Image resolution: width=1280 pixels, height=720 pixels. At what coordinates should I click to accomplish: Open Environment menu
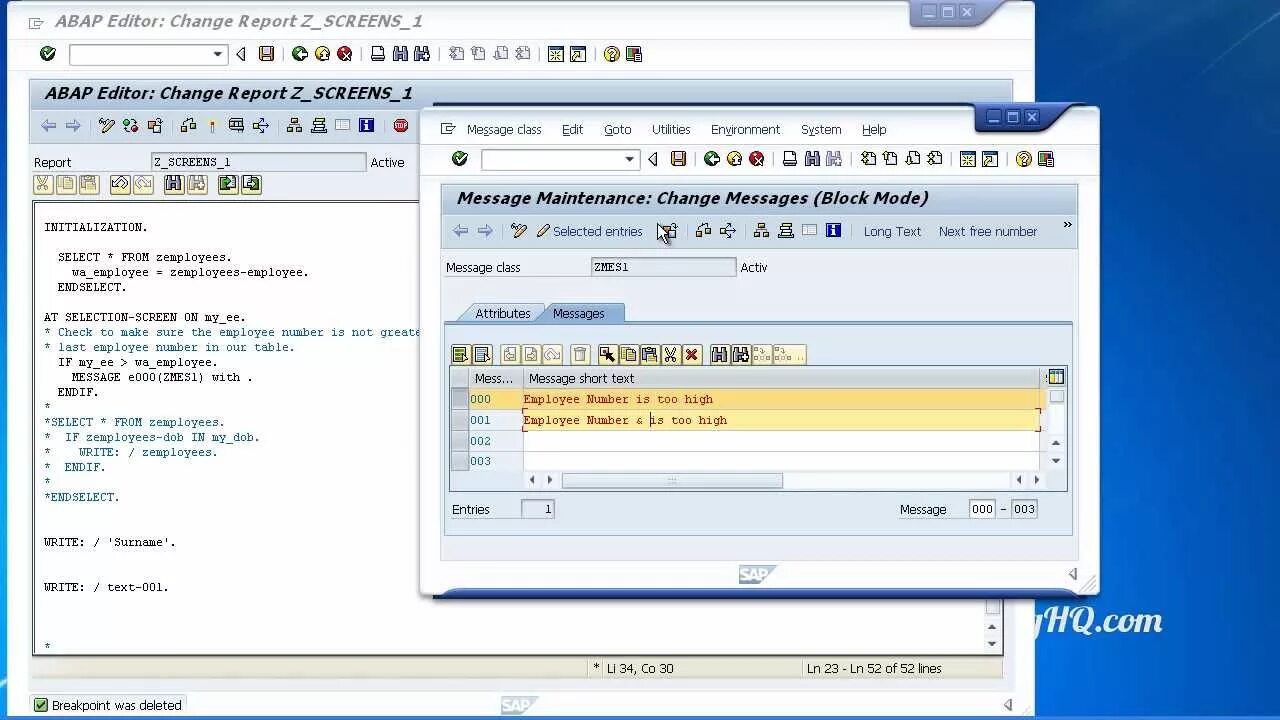745,130
